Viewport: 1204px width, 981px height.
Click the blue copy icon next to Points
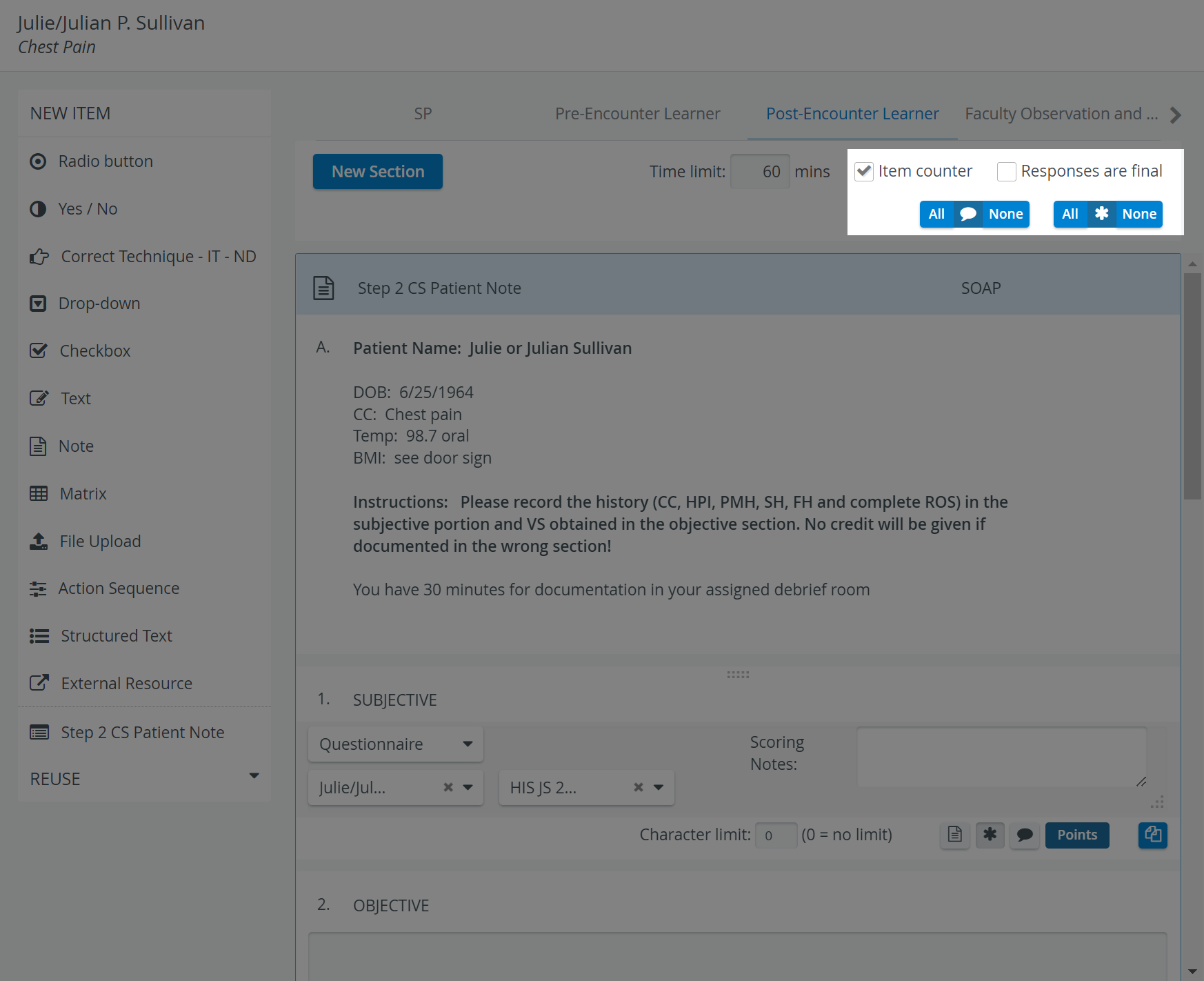[x=1153, y=835]
